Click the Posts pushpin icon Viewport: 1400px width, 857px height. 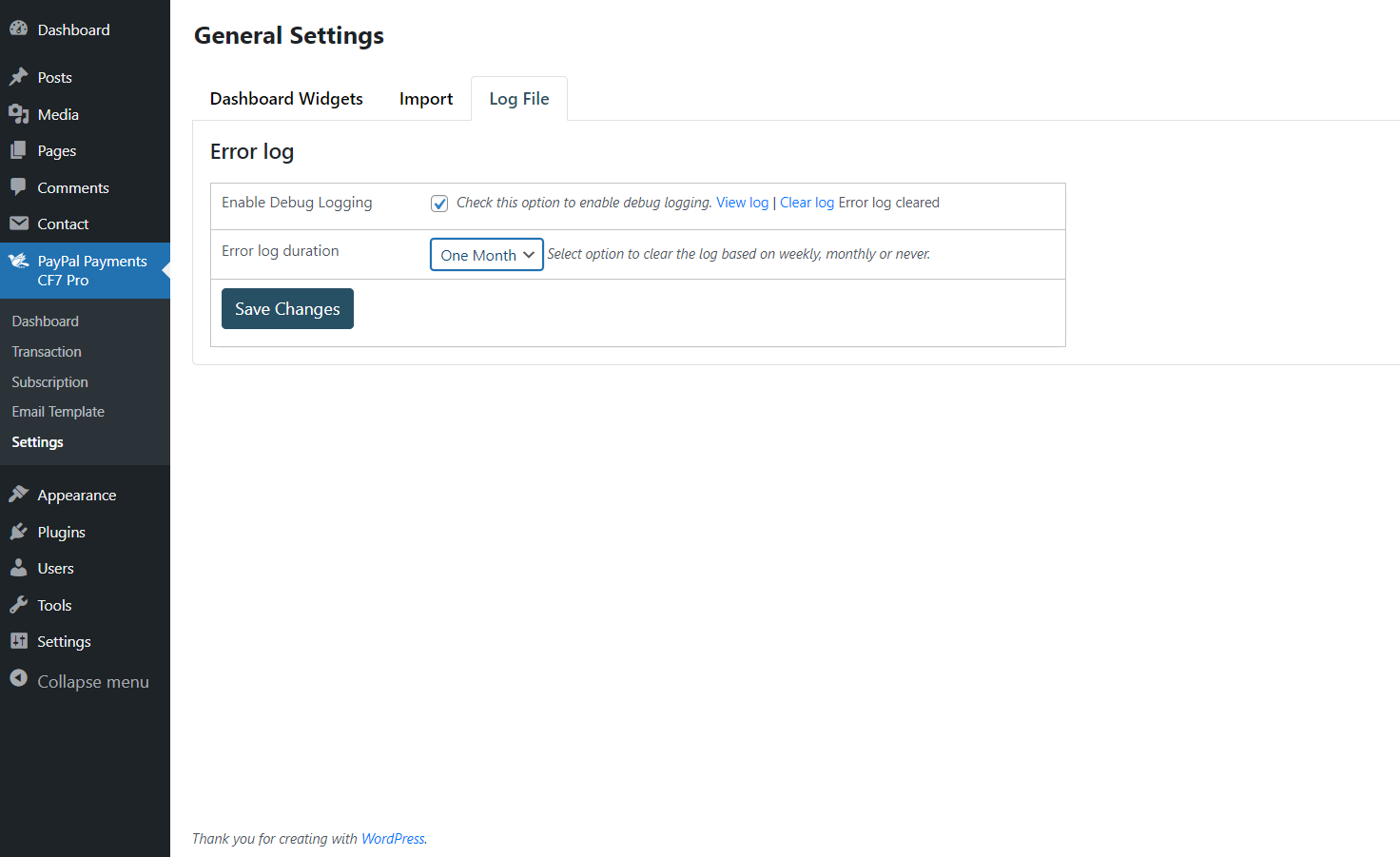point(18,77)
